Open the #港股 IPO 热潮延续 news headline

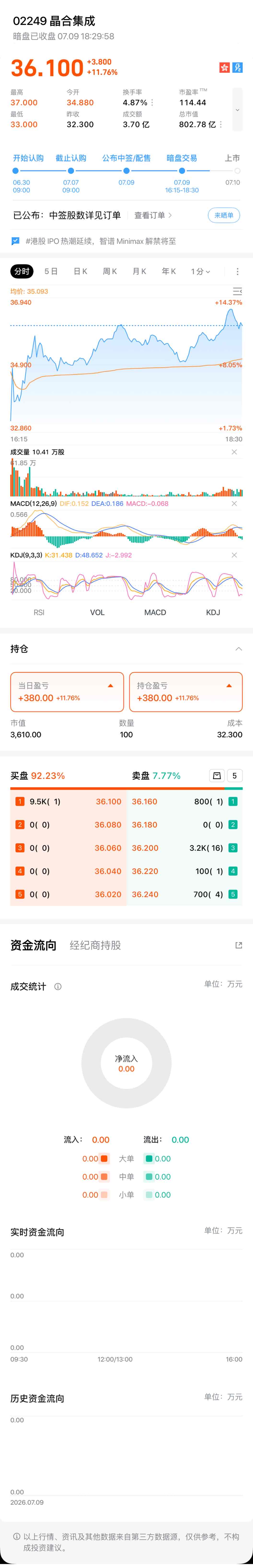101,241
